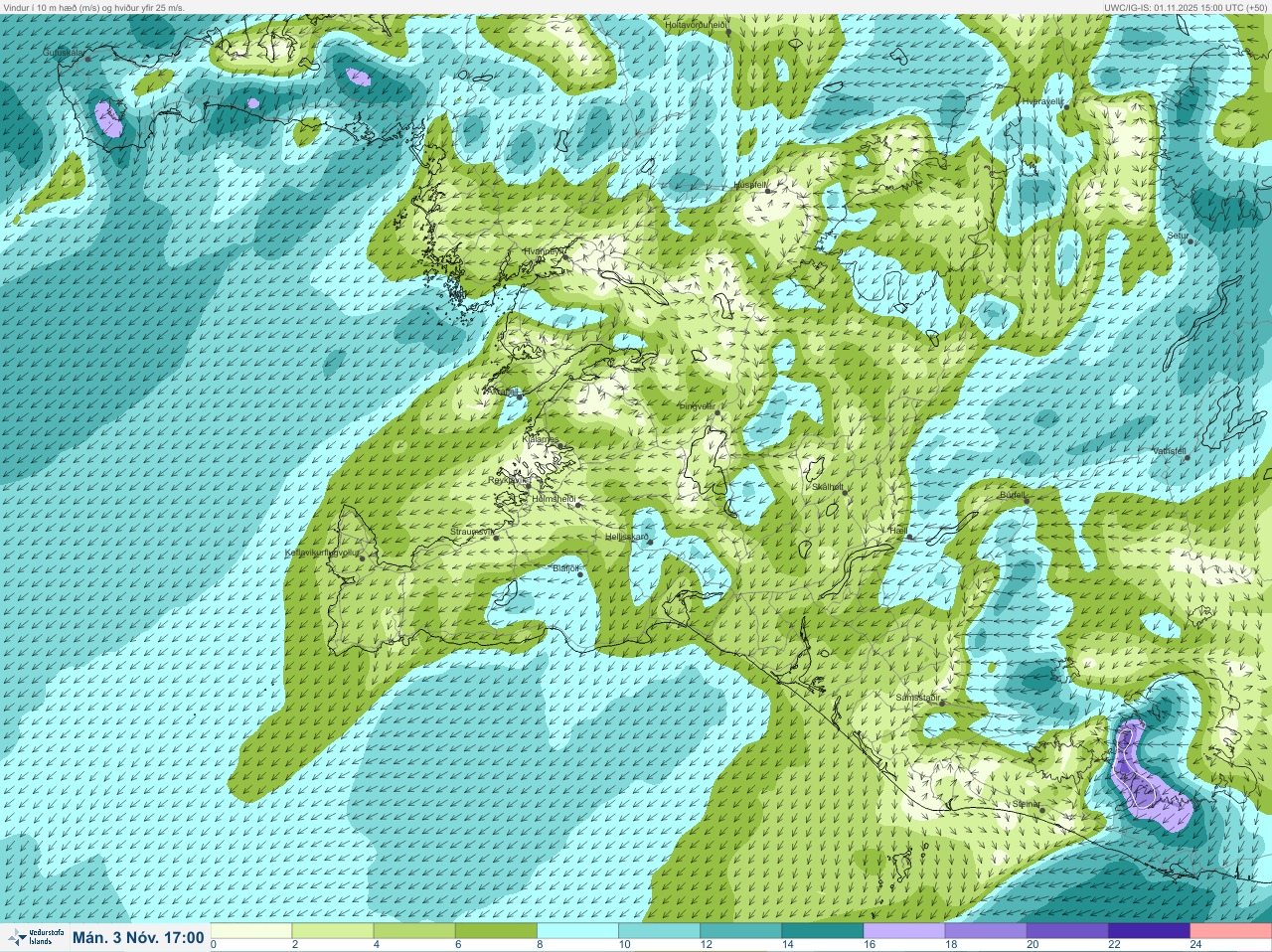Click the Akrafjall station marker
Screen dimensions: 1272x952
pos(519,396)
